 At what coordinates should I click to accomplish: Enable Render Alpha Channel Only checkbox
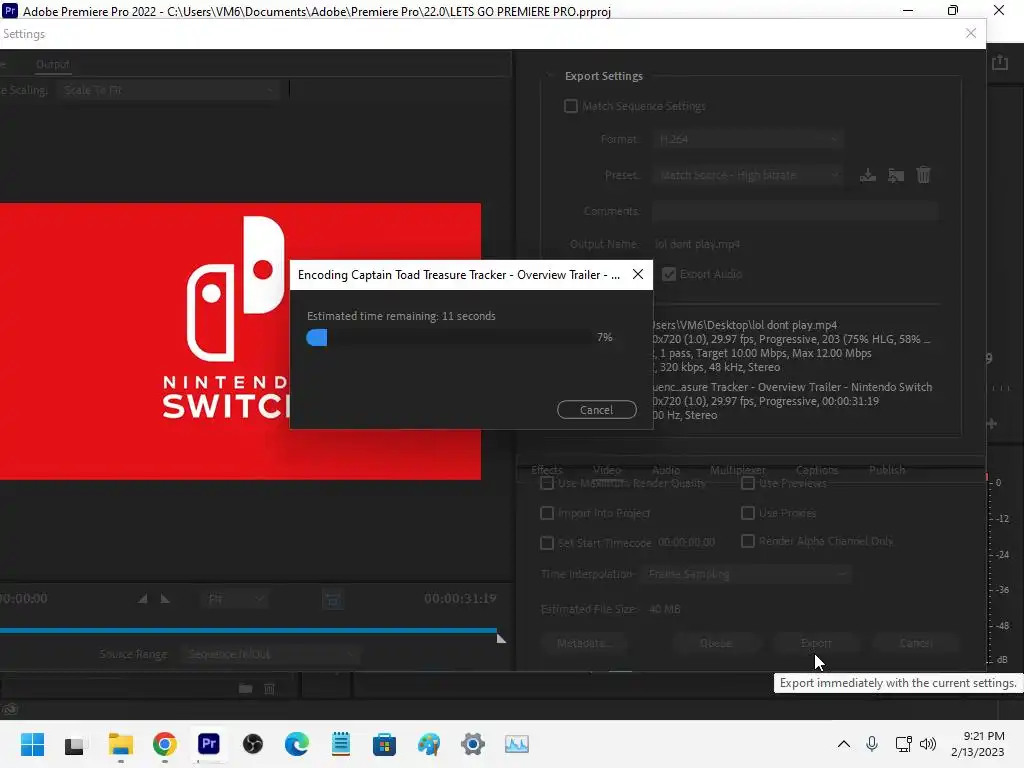[748, 541]
